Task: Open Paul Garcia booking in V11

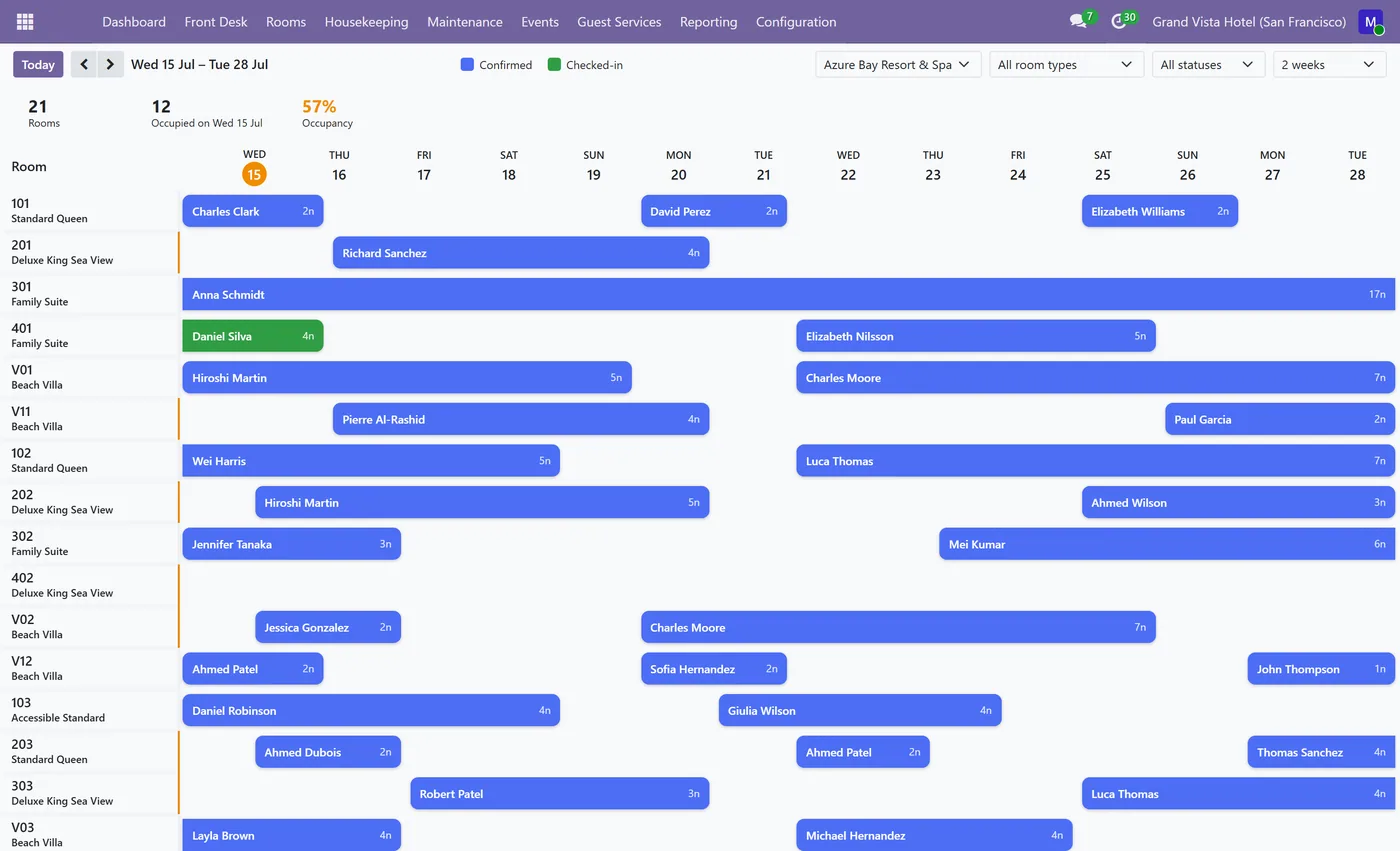Action: 1280,419
